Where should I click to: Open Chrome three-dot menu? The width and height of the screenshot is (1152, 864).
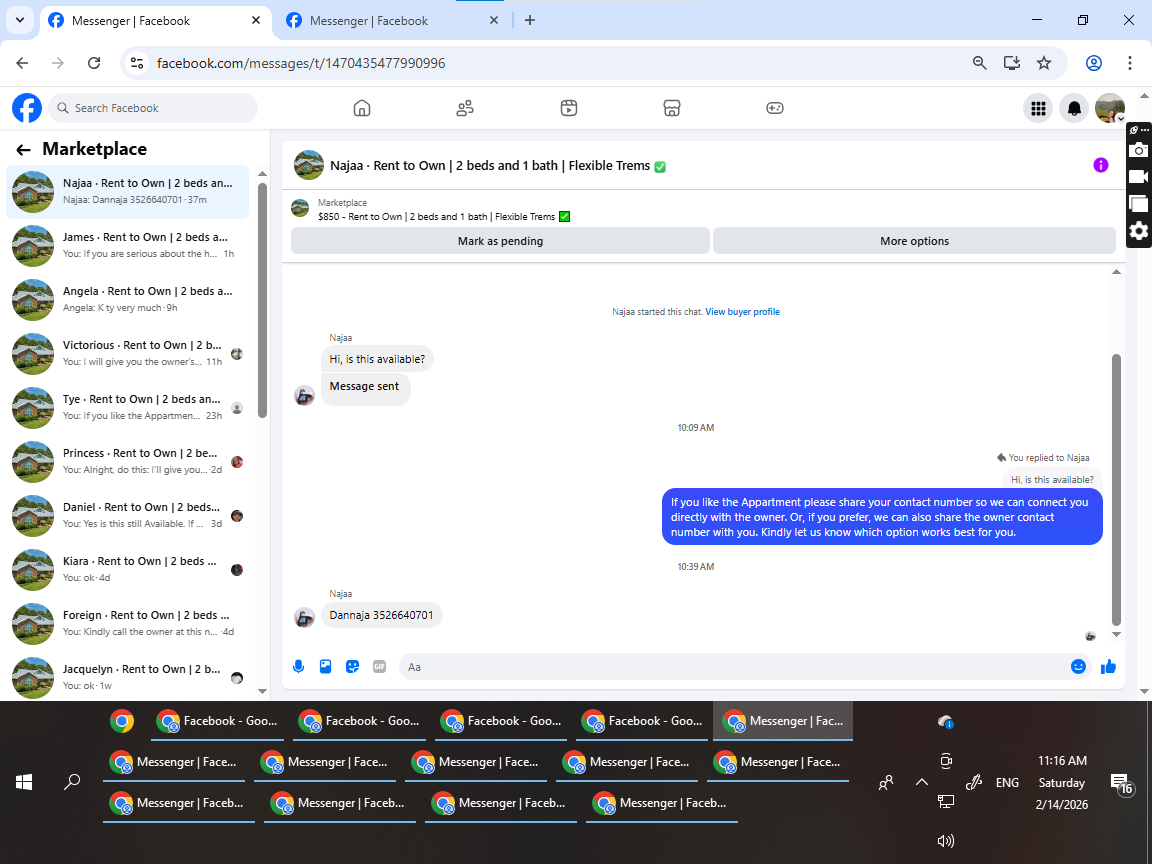pyautogui.click(x=1130, y=63)
